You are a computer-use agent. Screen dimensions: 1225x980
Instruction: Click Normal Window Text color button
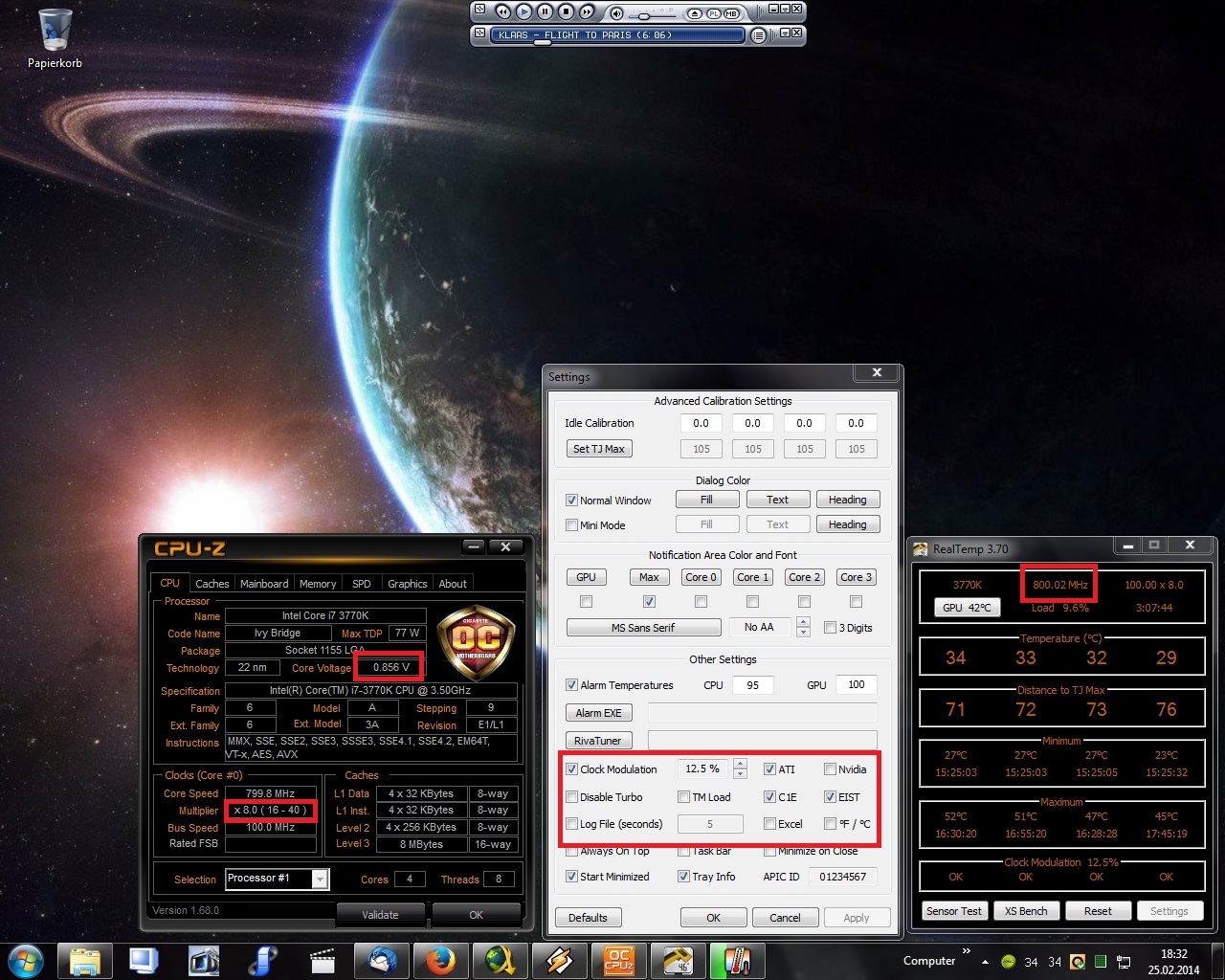click(x=778, y=500)
